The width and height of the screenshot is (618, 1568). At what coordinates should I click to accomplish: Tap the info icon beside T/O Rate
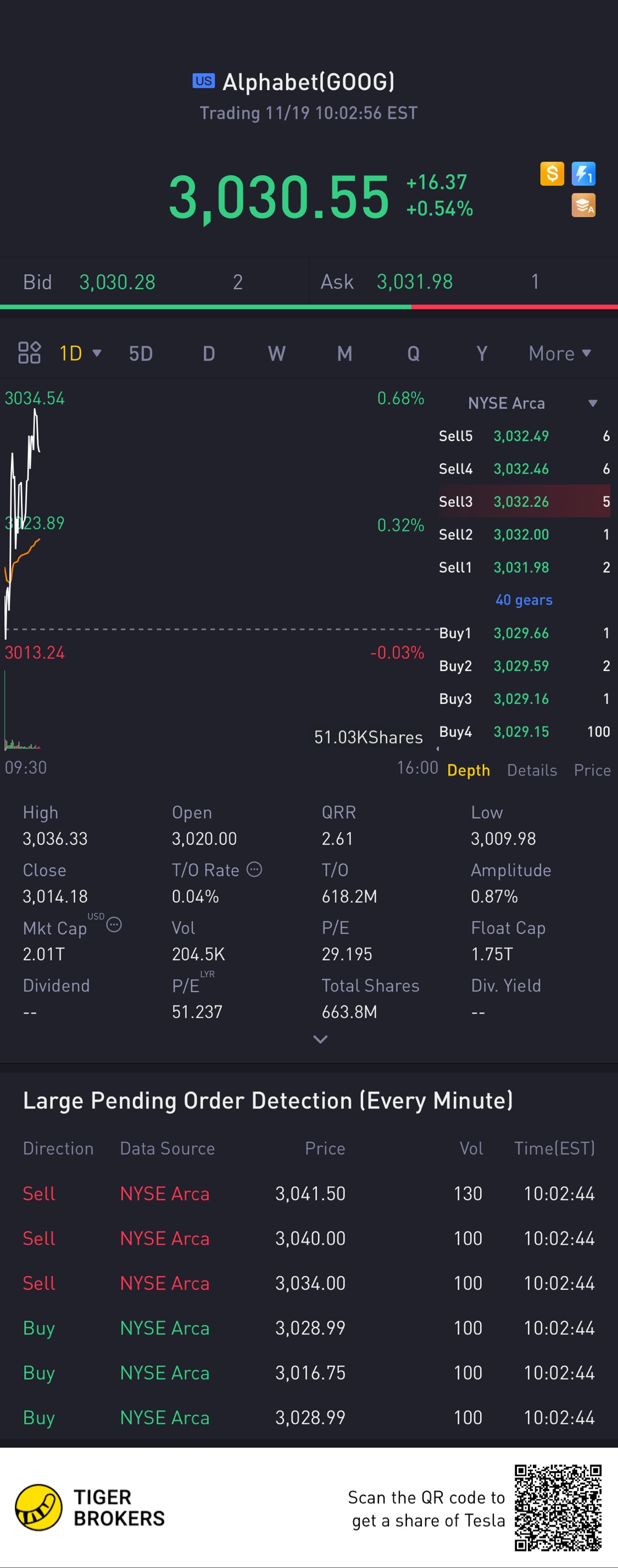click(x=254, y=869)
